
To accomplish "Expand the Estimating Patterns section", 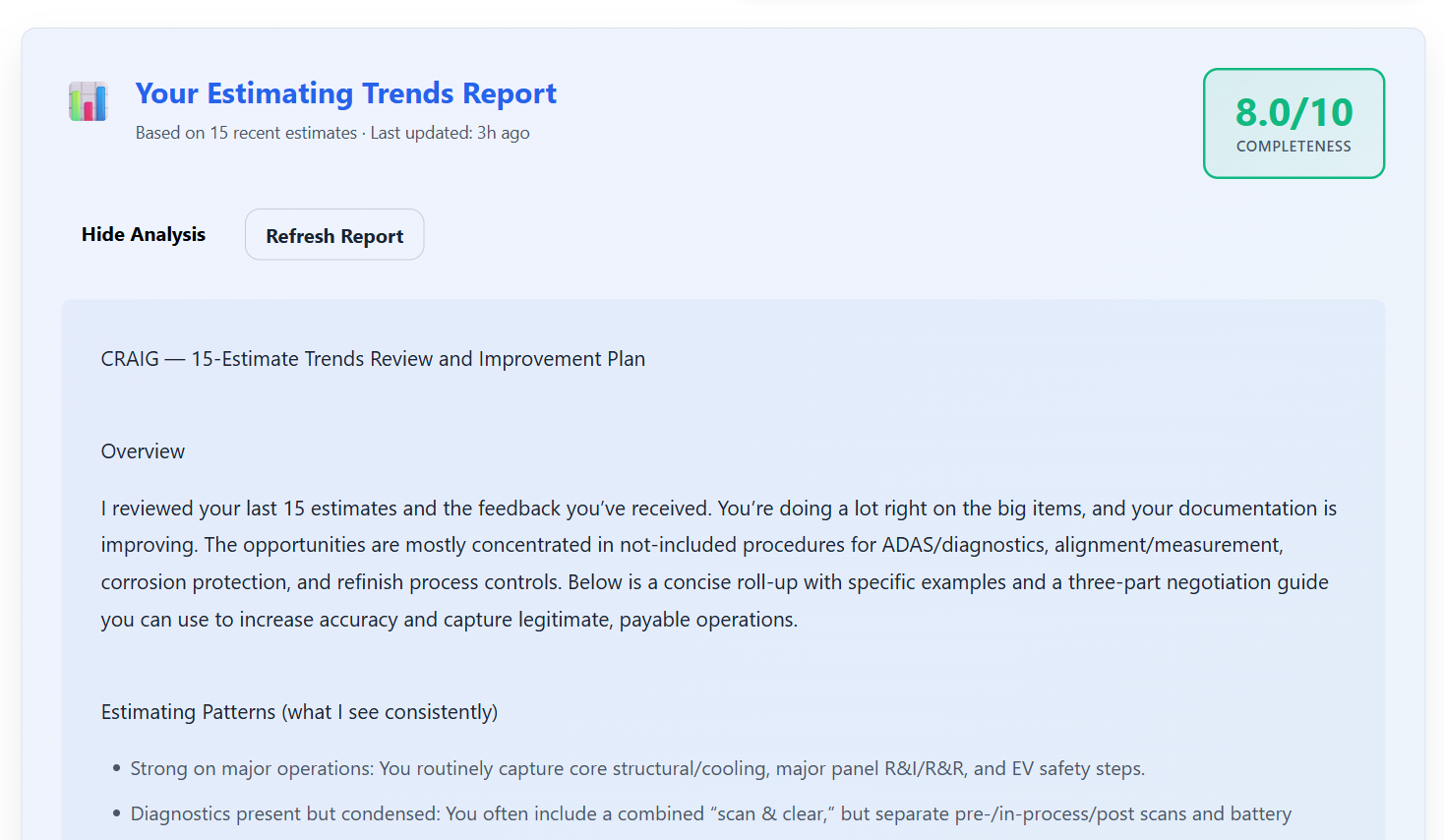I will tap(298, 711).
